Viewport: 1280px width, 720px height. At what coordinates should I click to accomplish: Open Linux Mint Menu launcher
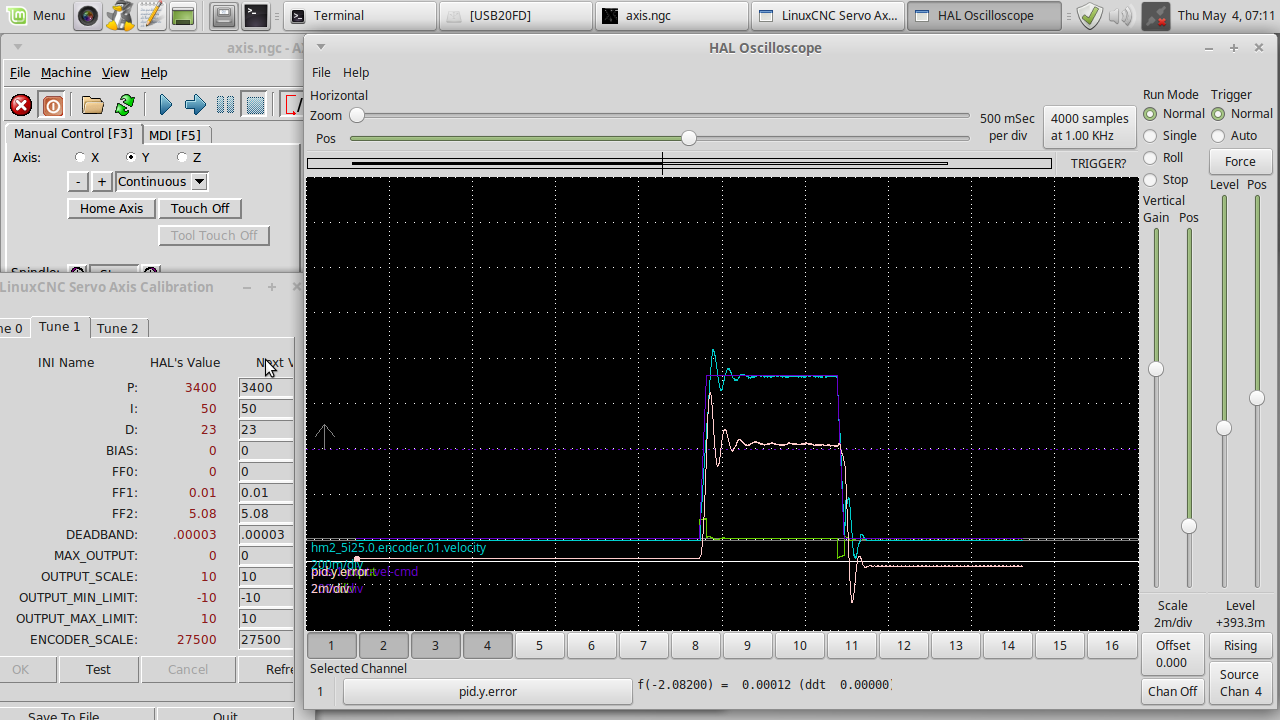36,15
